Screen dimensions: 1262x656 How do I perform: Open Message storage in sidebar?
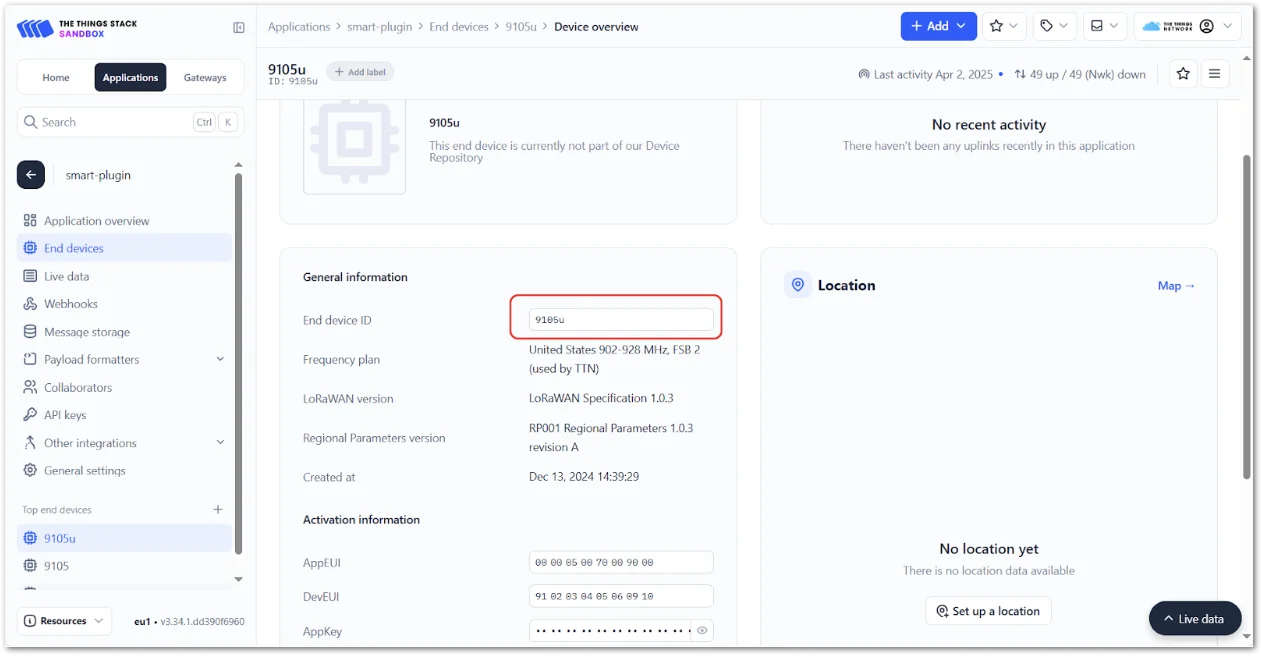[x=124, y=332]
